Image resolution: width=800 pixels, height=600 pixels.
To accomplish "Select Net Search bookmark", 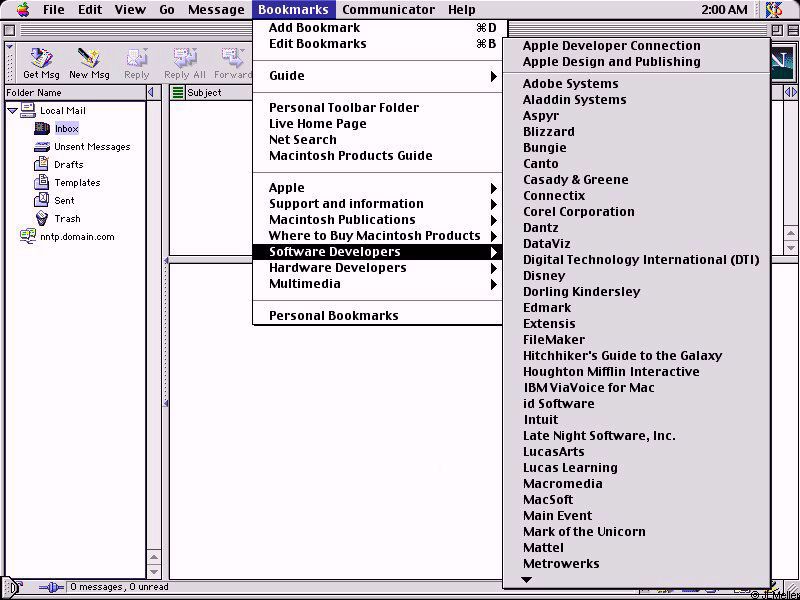I will click(378, 139).
